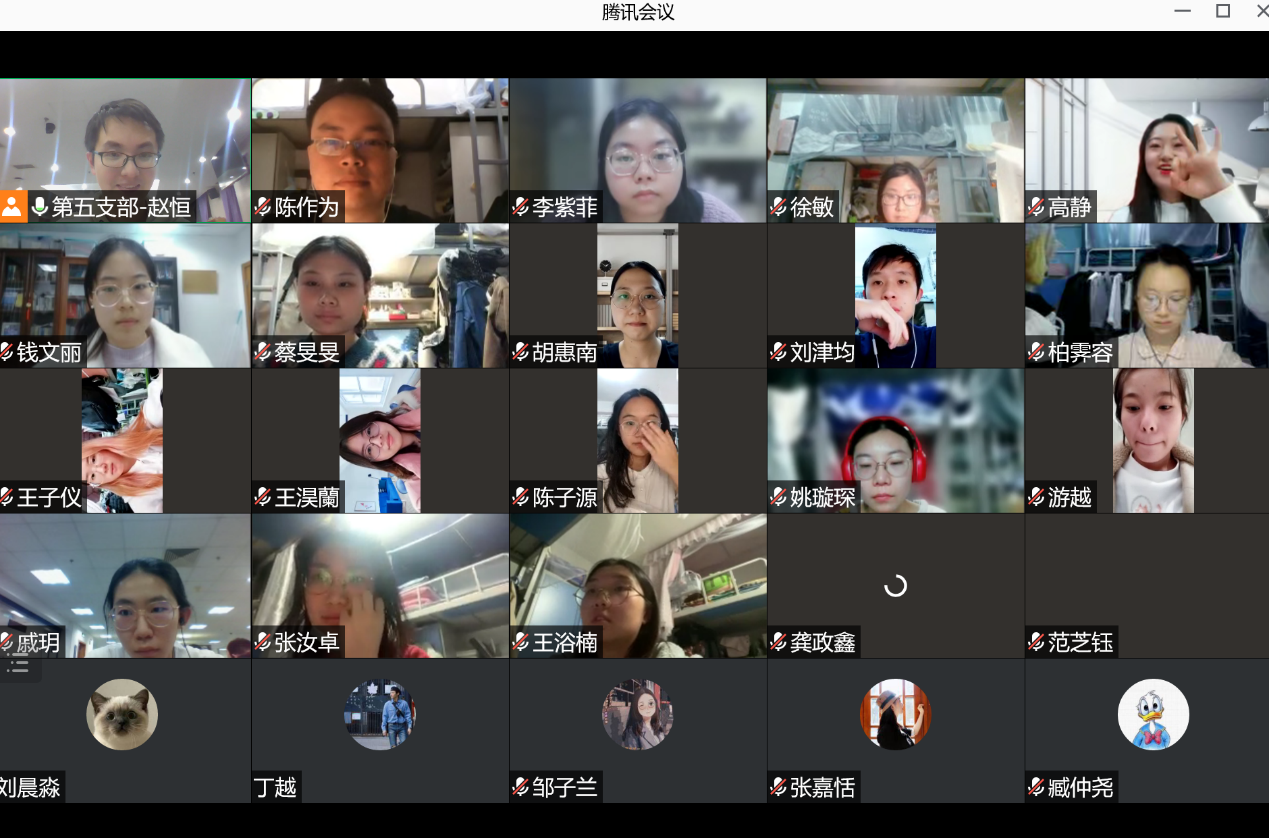1269x838 pixels.
Task: Click the muted mic icon next to 陈作为
Action: pos(263,207)
